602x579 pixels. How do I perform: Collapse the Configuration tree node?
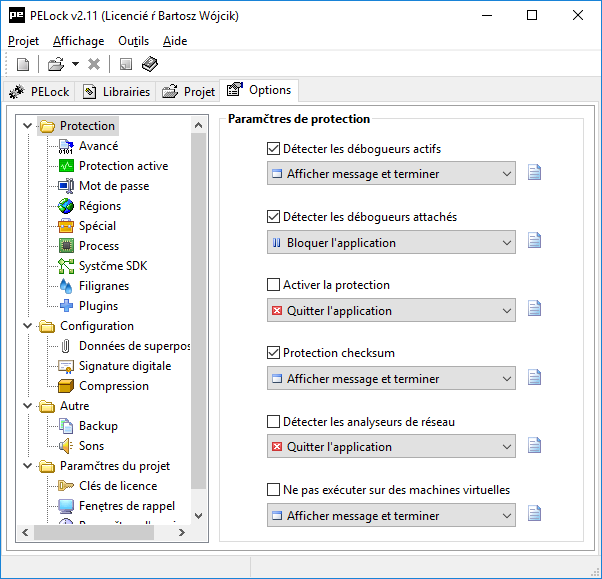27,326
